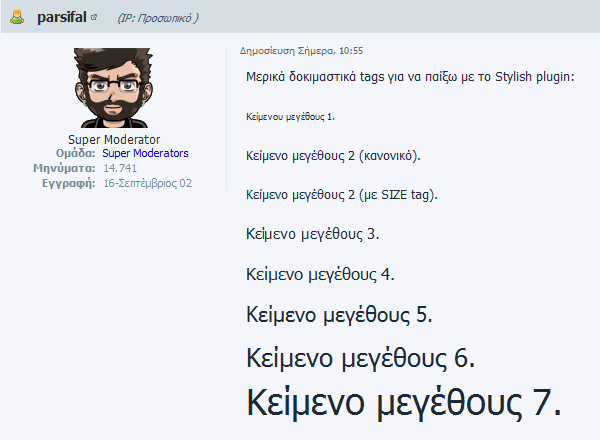
Task: Click the line Κείμενο μεγέθους 4.
Action: 320,275
